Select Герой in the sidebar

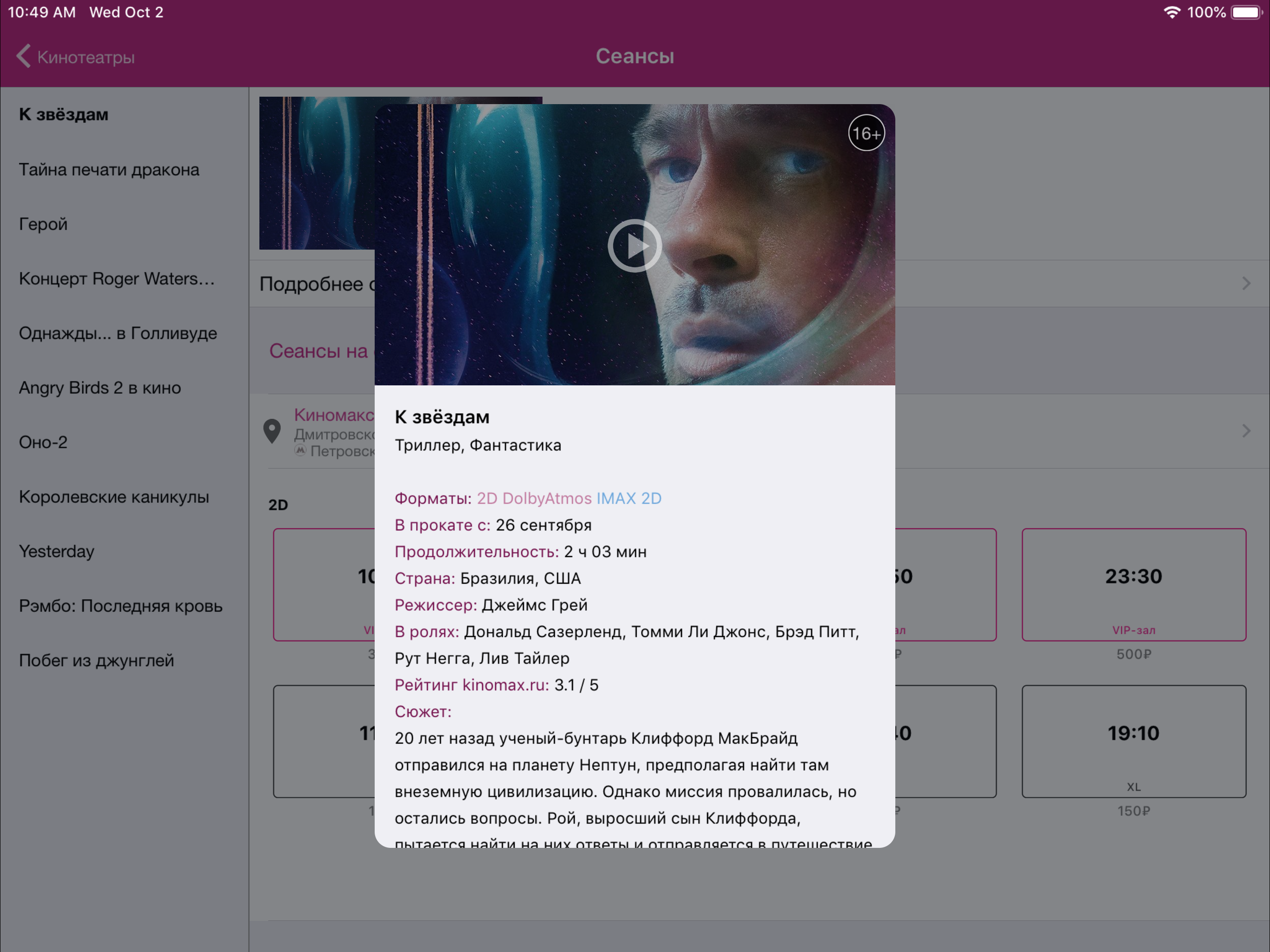click(x=42, y=224)
